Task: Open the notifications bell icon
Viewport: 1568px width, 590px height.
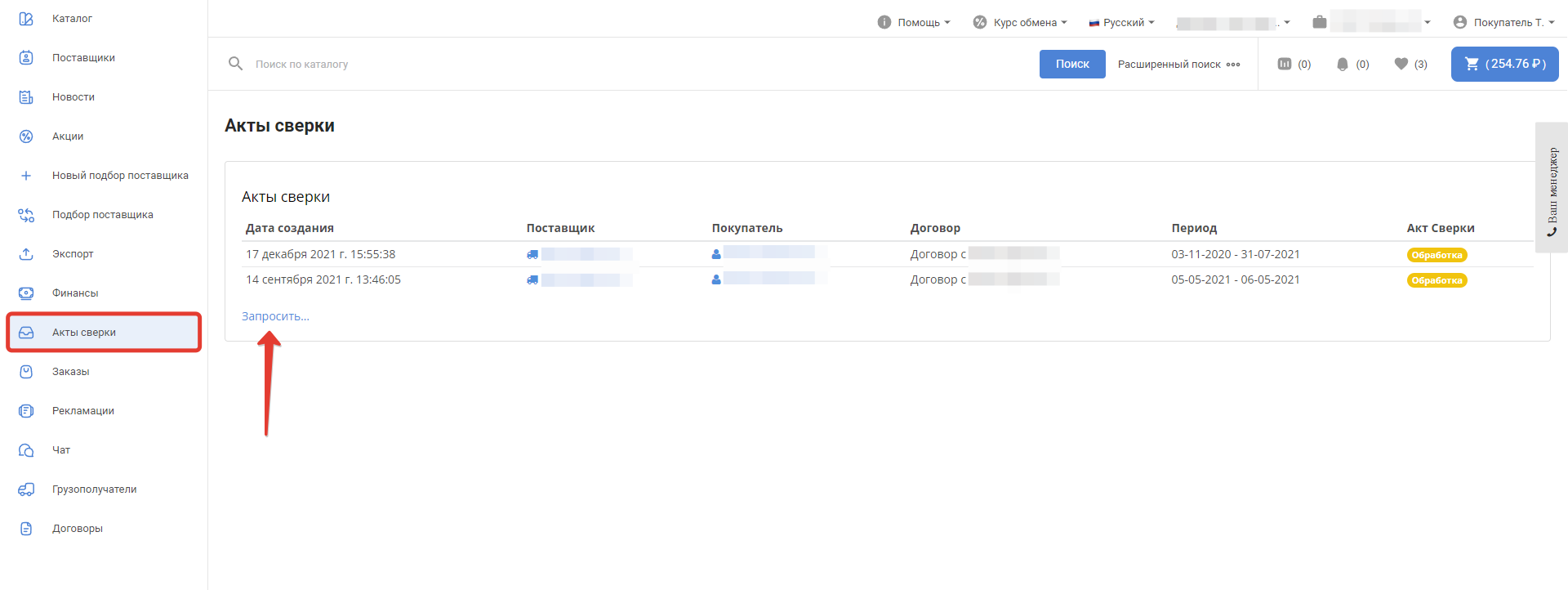Action: coord(1342,64)
